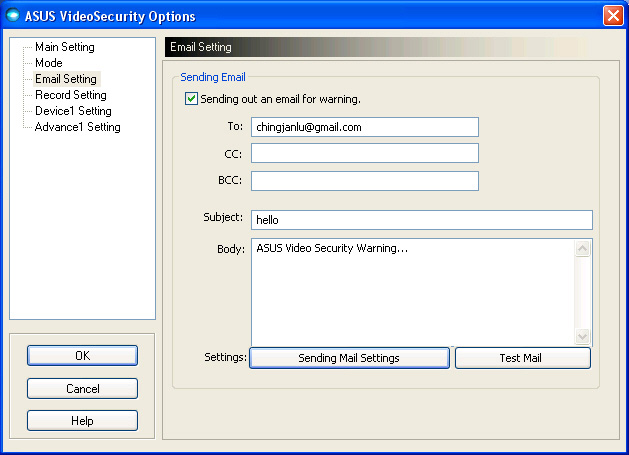Cancel the options dialog
The width and height of the screenshot is (629, 455).
coord(83,388)
